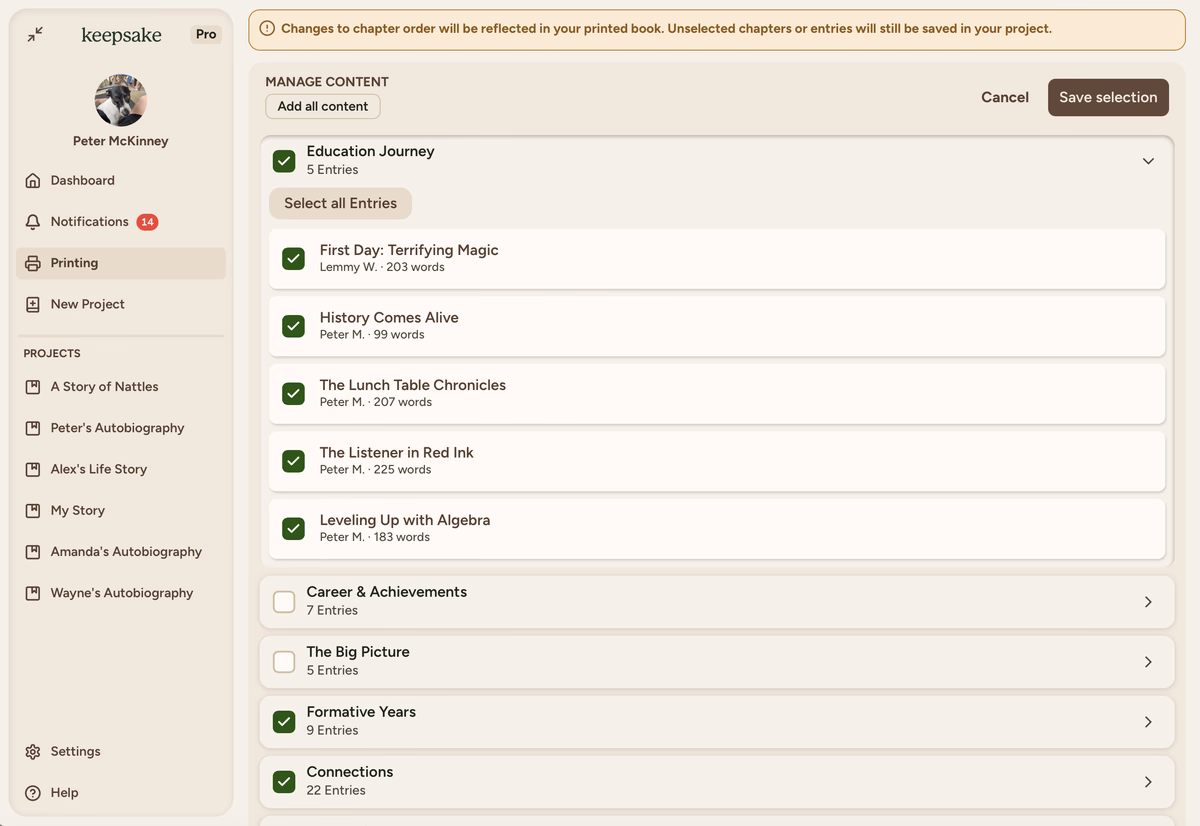Click the New Project plus icon
Screen dimensions: 1200x826
33,304
